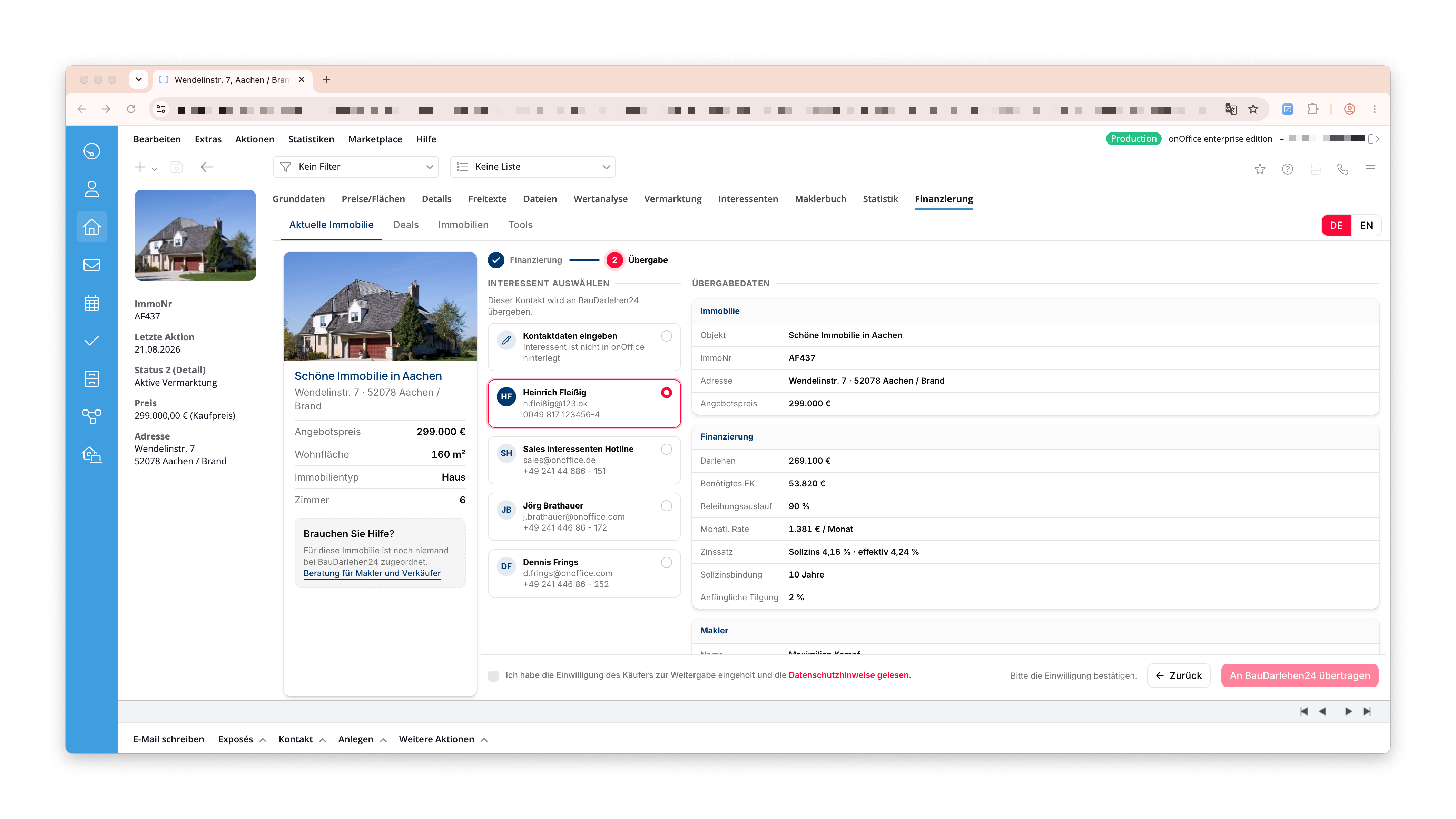Image resolution: width=1456 pixels, height=819 pixels.
Task: Open the email envelope icon in sidebar
Action: (x=91, y=265)
